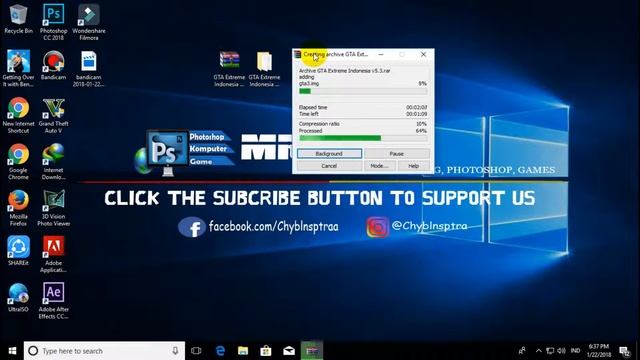Open the Bandicam shortcut
This screenshot has height=360, width=640.
[53, 65]
